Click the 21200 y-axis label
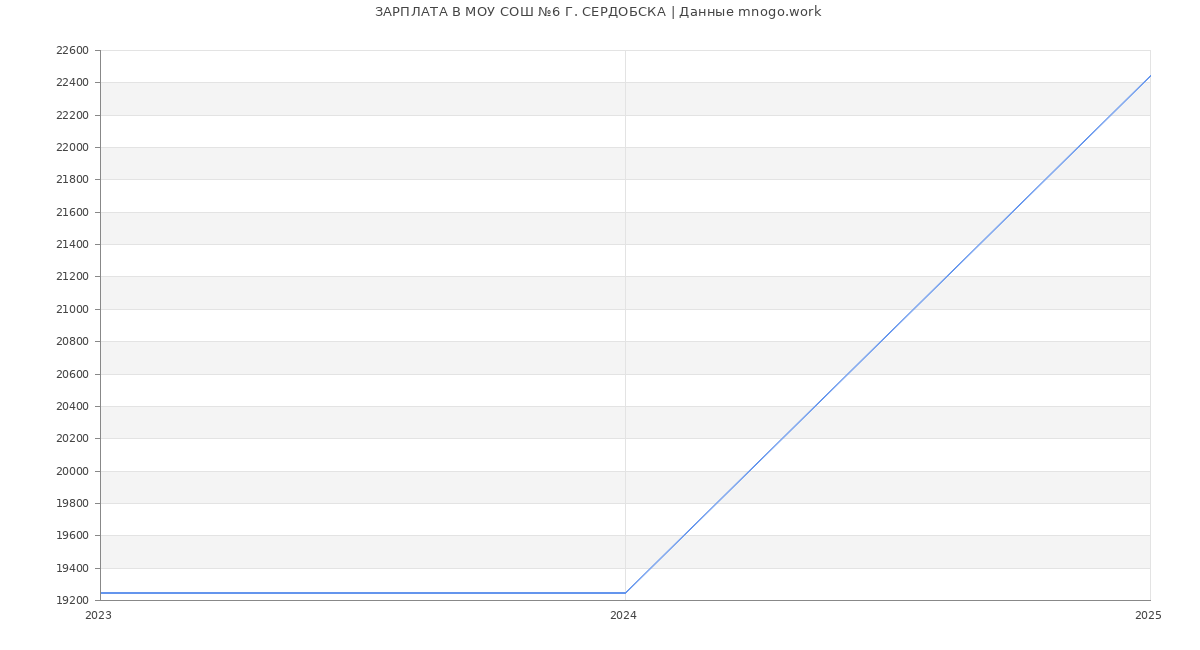The image size is (1200, 650). point(72,277)
